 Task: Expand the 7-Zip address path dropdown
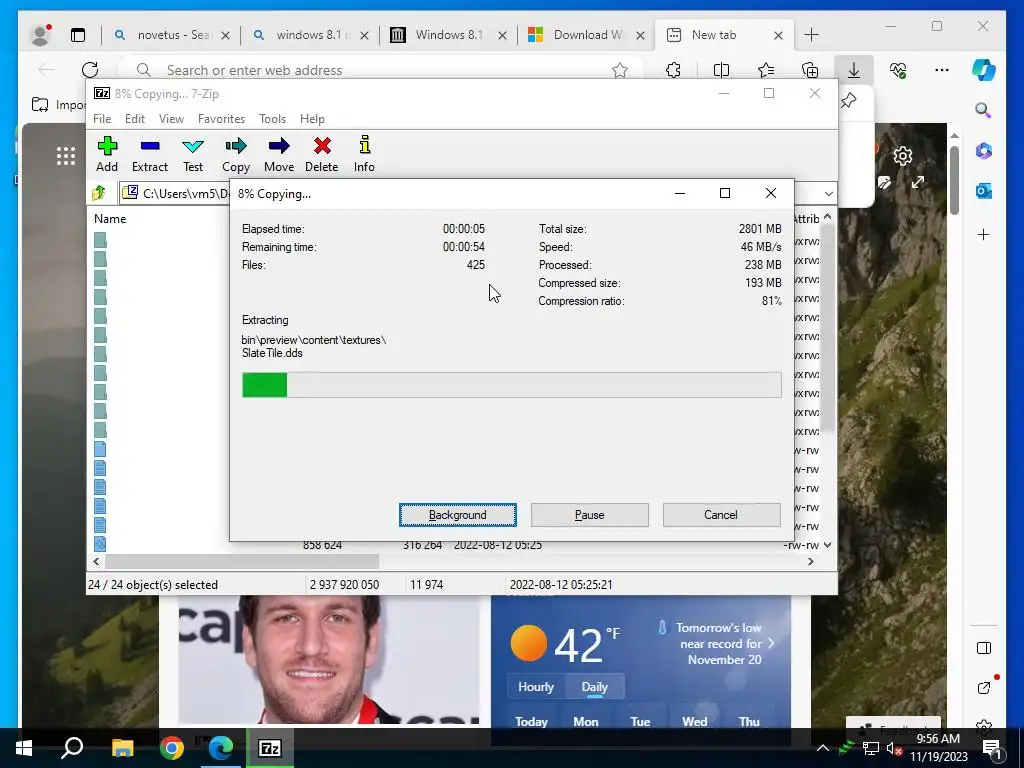pos(828,193)
